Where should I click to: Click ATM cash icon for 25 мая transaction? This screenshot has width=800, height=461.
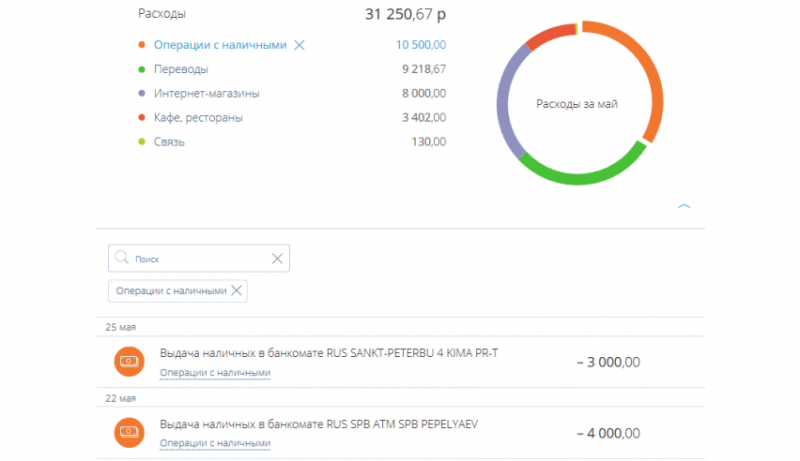128,361
